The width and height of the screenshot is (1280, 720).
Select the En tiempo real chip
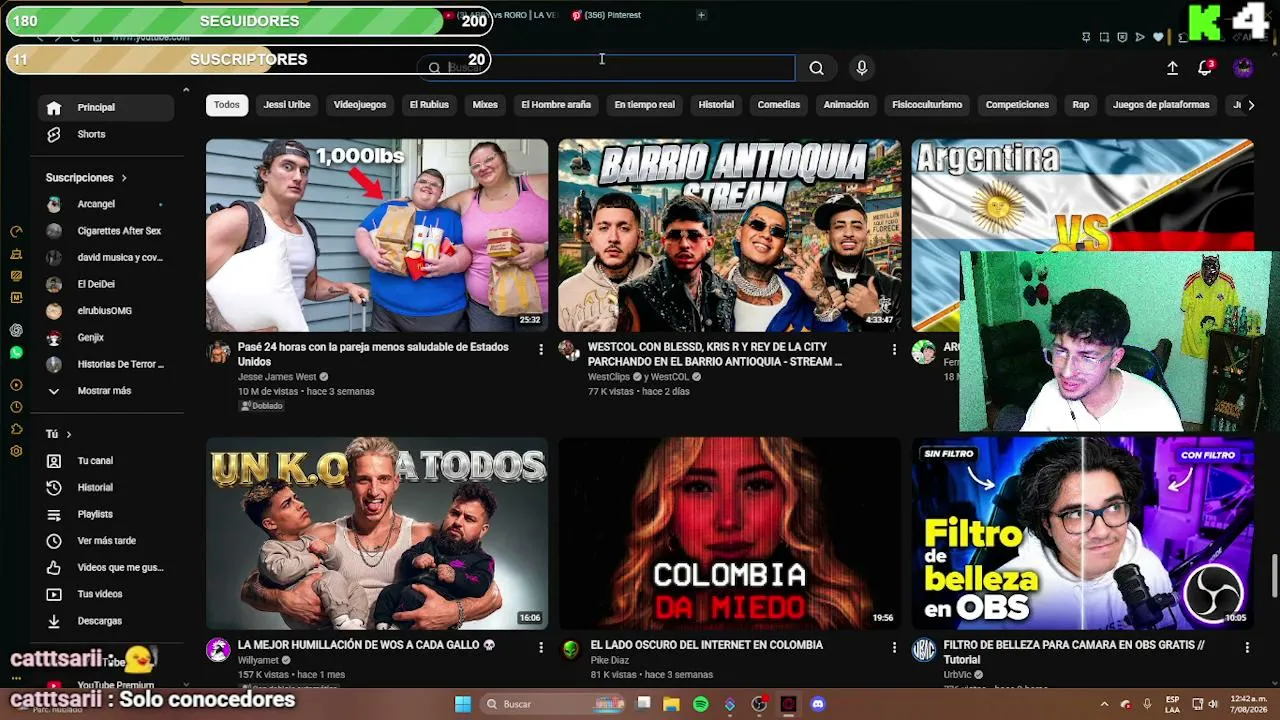645,105
